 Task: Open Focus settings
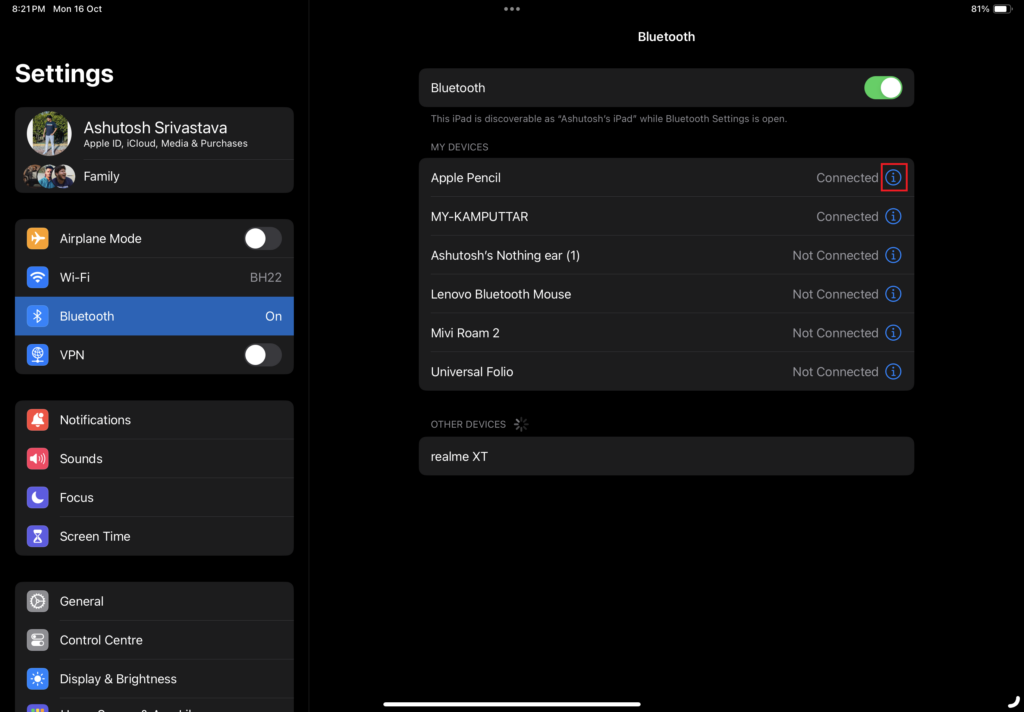[154, 498]
